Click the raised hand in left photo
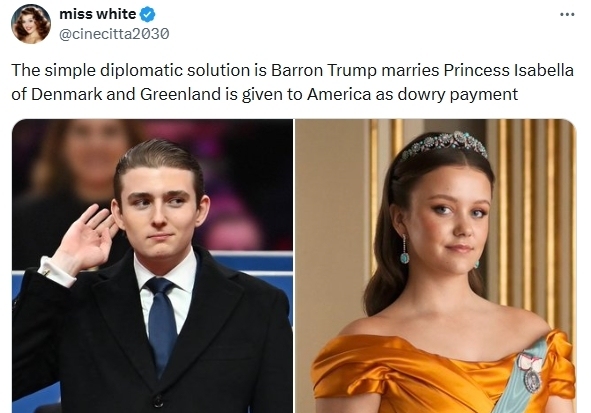Viewport: 591px width, 413px height. (86, 237)
